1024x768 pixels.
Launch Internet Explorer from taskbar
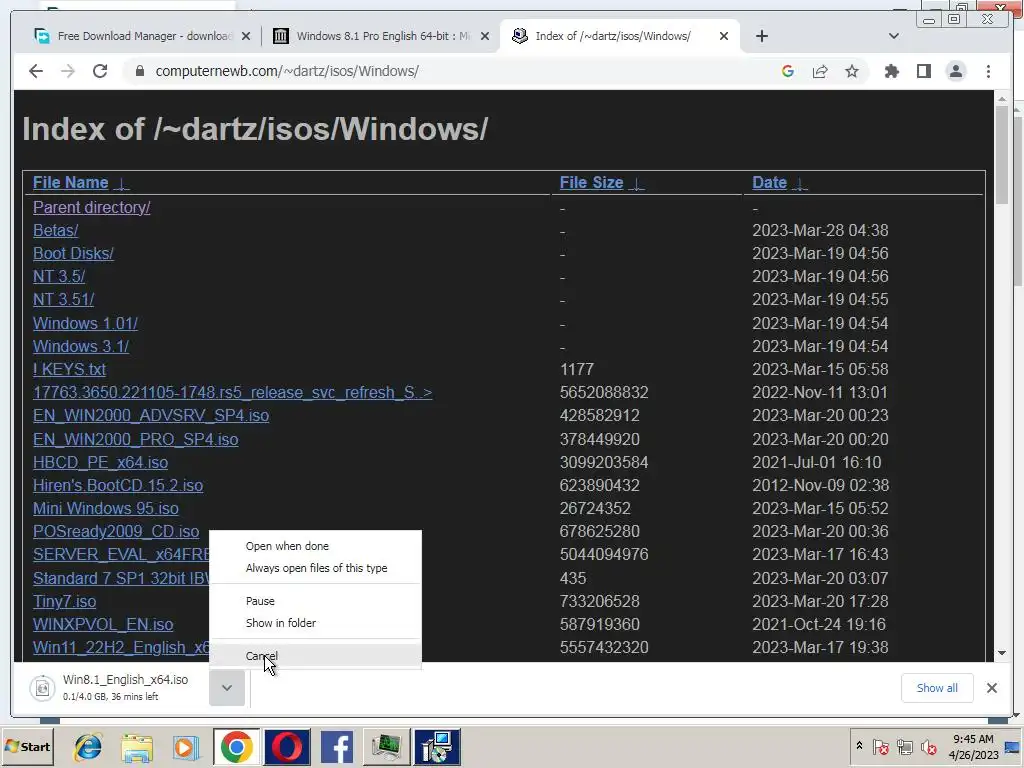pos(88,747)
